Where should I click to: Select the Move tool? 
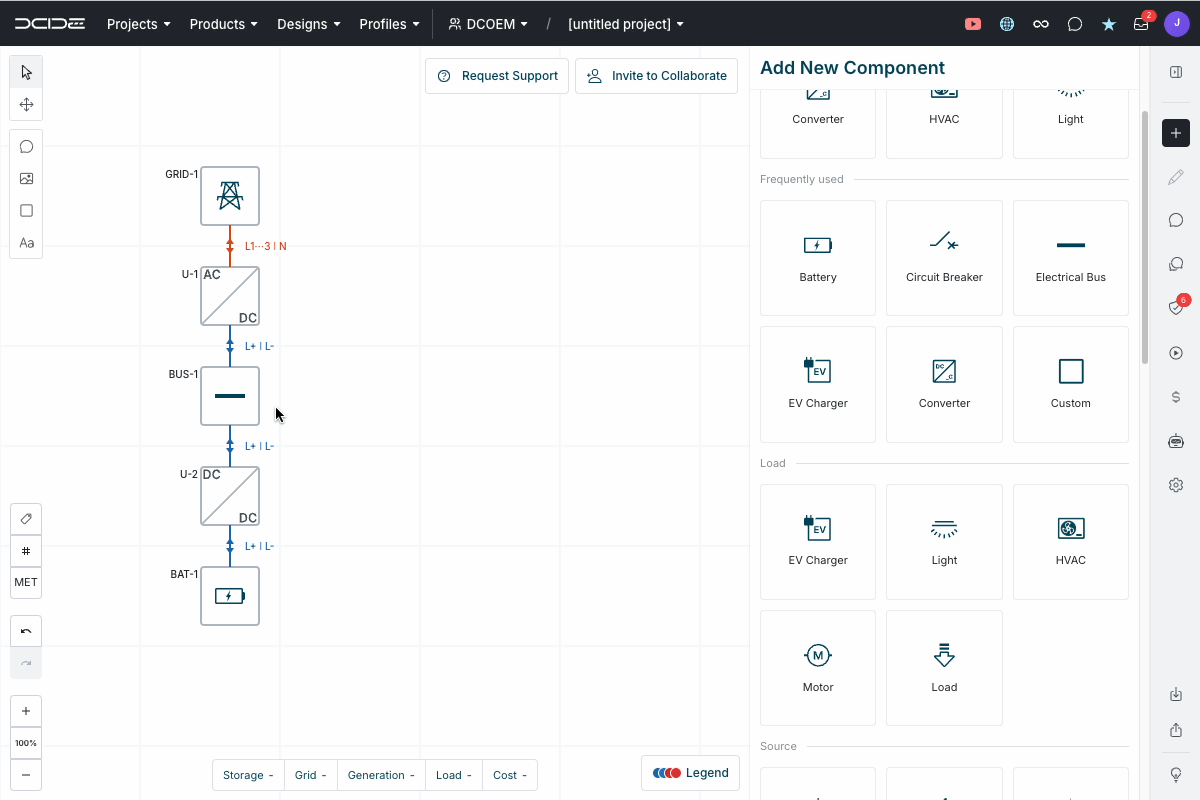[x=25, y=104]
